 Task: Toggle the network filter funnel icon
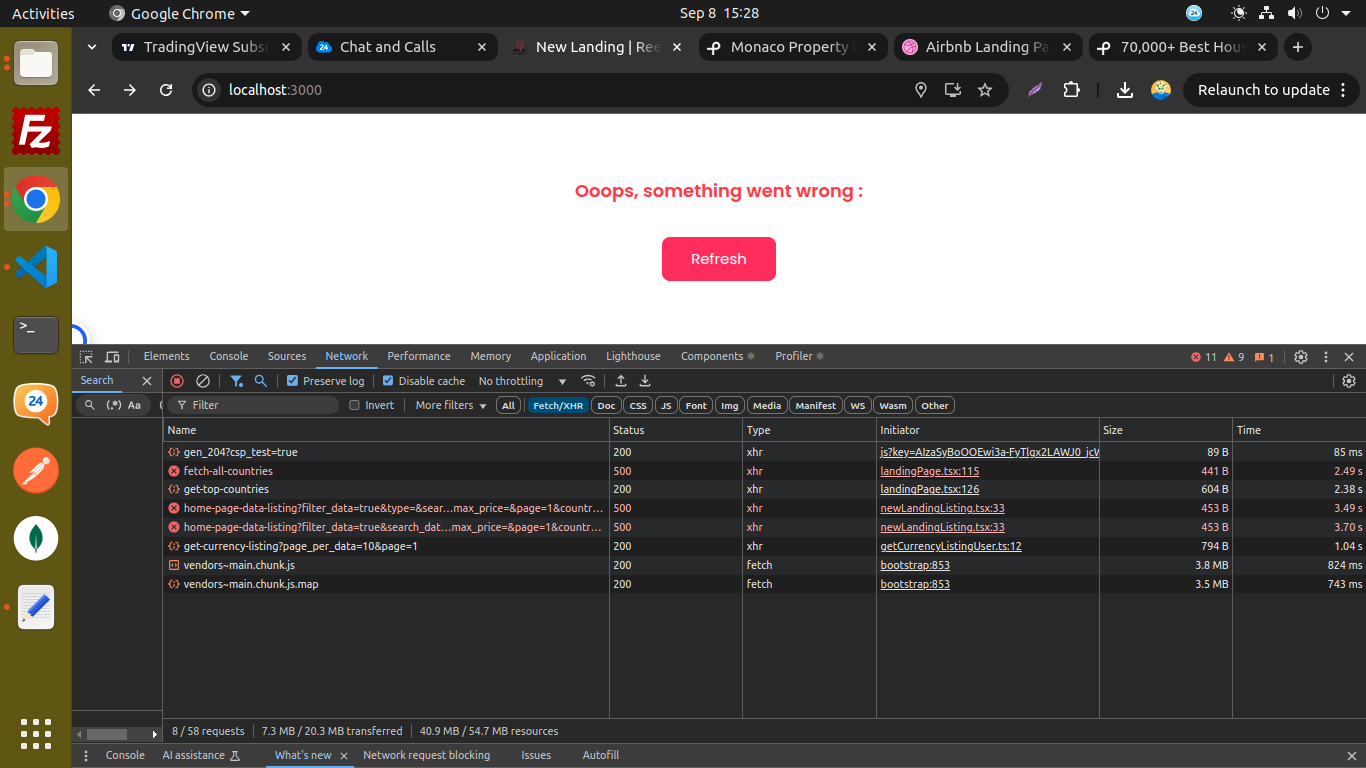[237, 381]
